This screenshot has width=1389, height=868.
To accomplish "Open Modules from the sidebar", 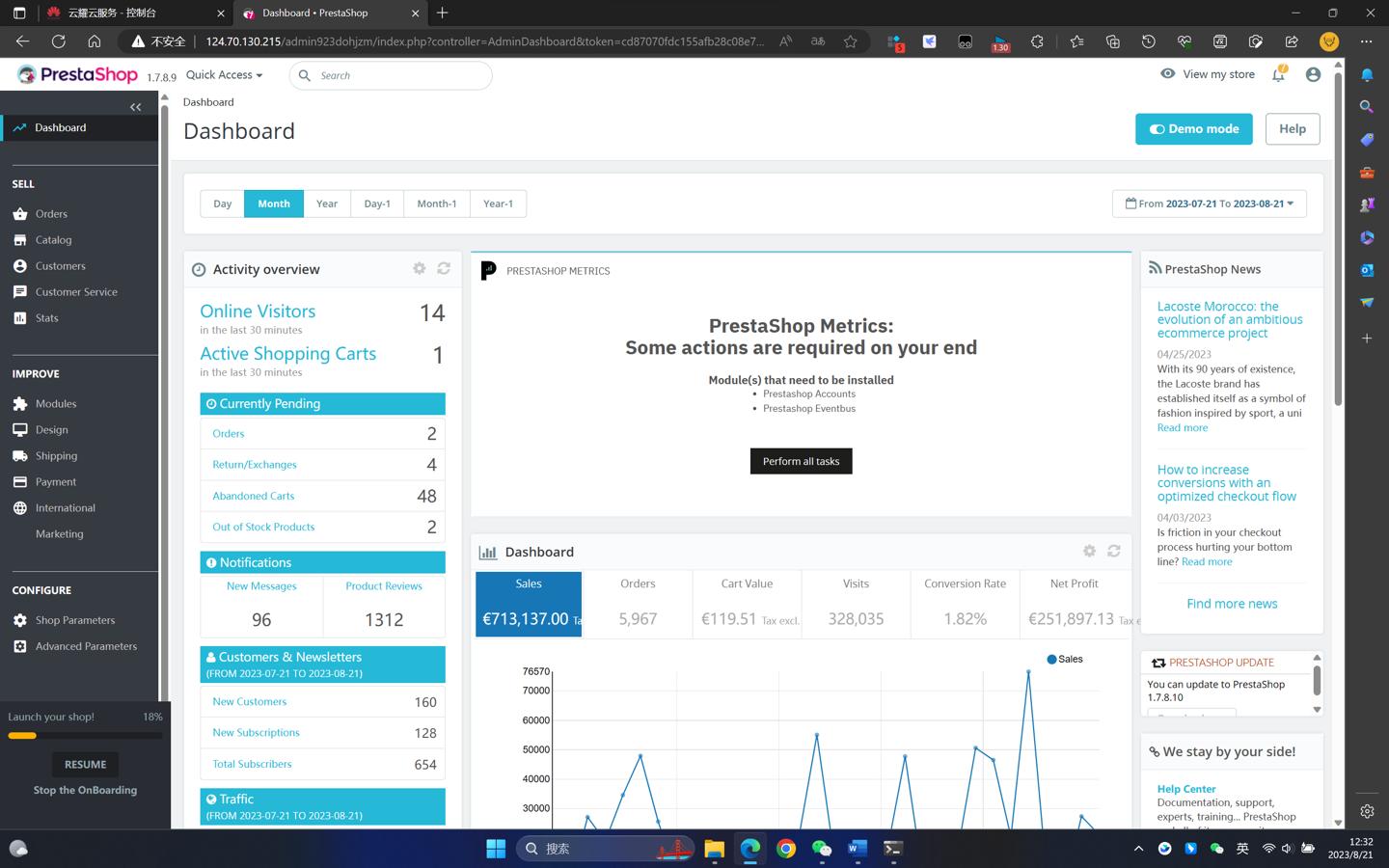I will (x=55, y=404).
